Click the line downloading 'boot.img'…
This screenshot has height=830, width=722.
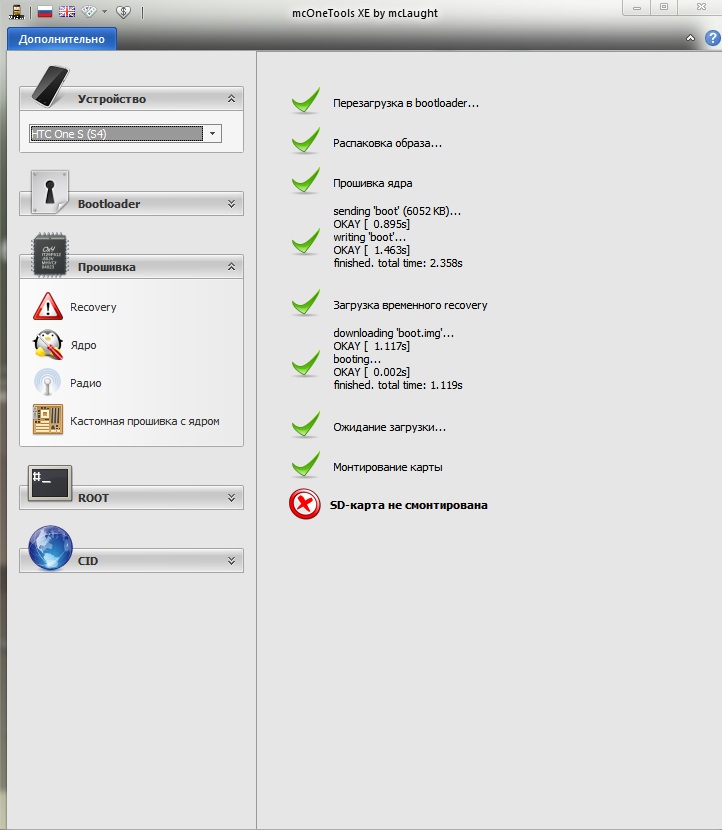tap(394, 333)
